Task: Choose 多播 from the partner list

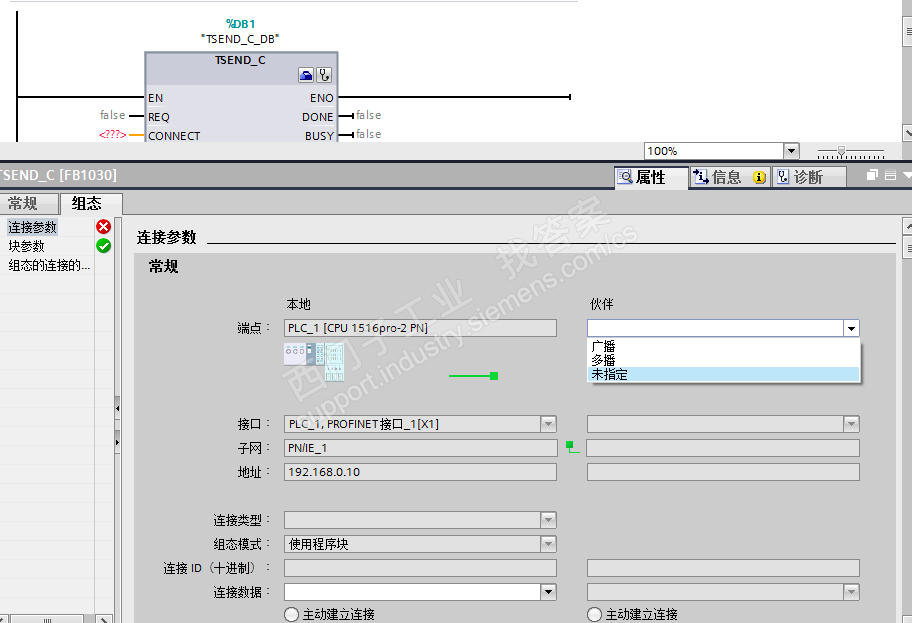Action: click(724, 361)
